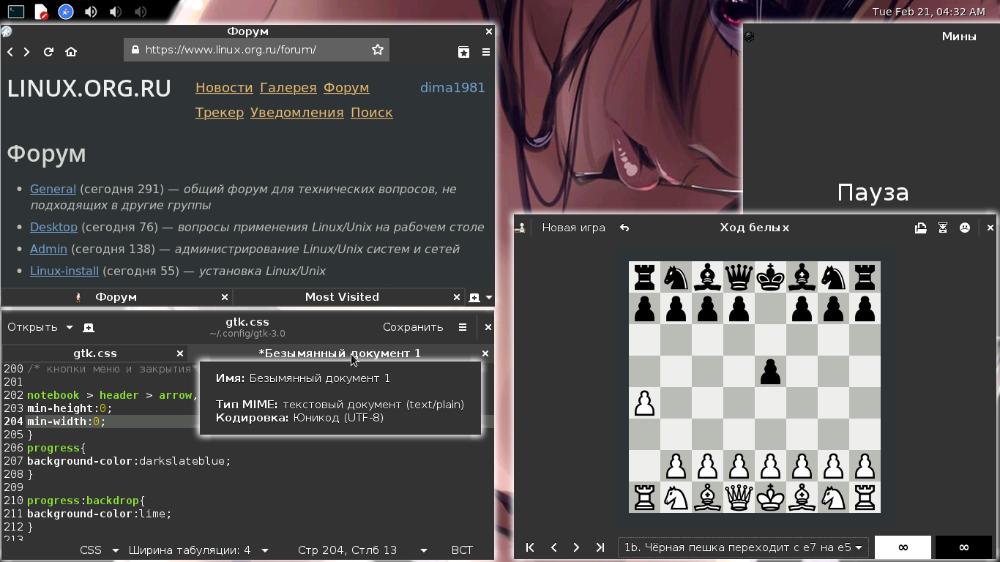This screenshot has width=1000, height=562.
Task: Select the white queen on d1
Action: 739,498
